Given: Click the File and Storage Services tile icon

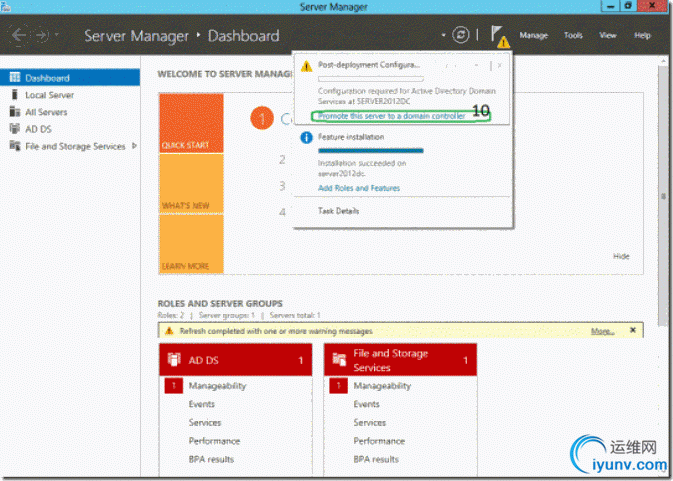Looking at the screenshot, I should coord(339,360).
